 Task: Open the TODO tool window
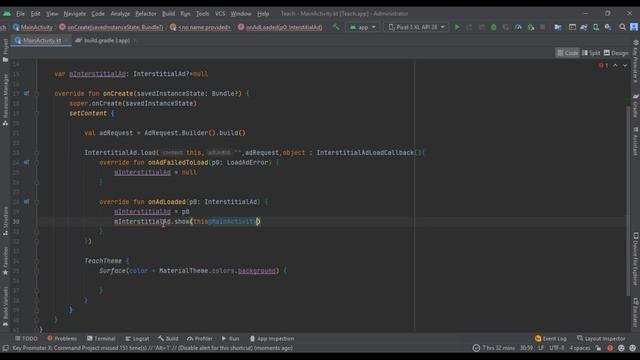26,338
